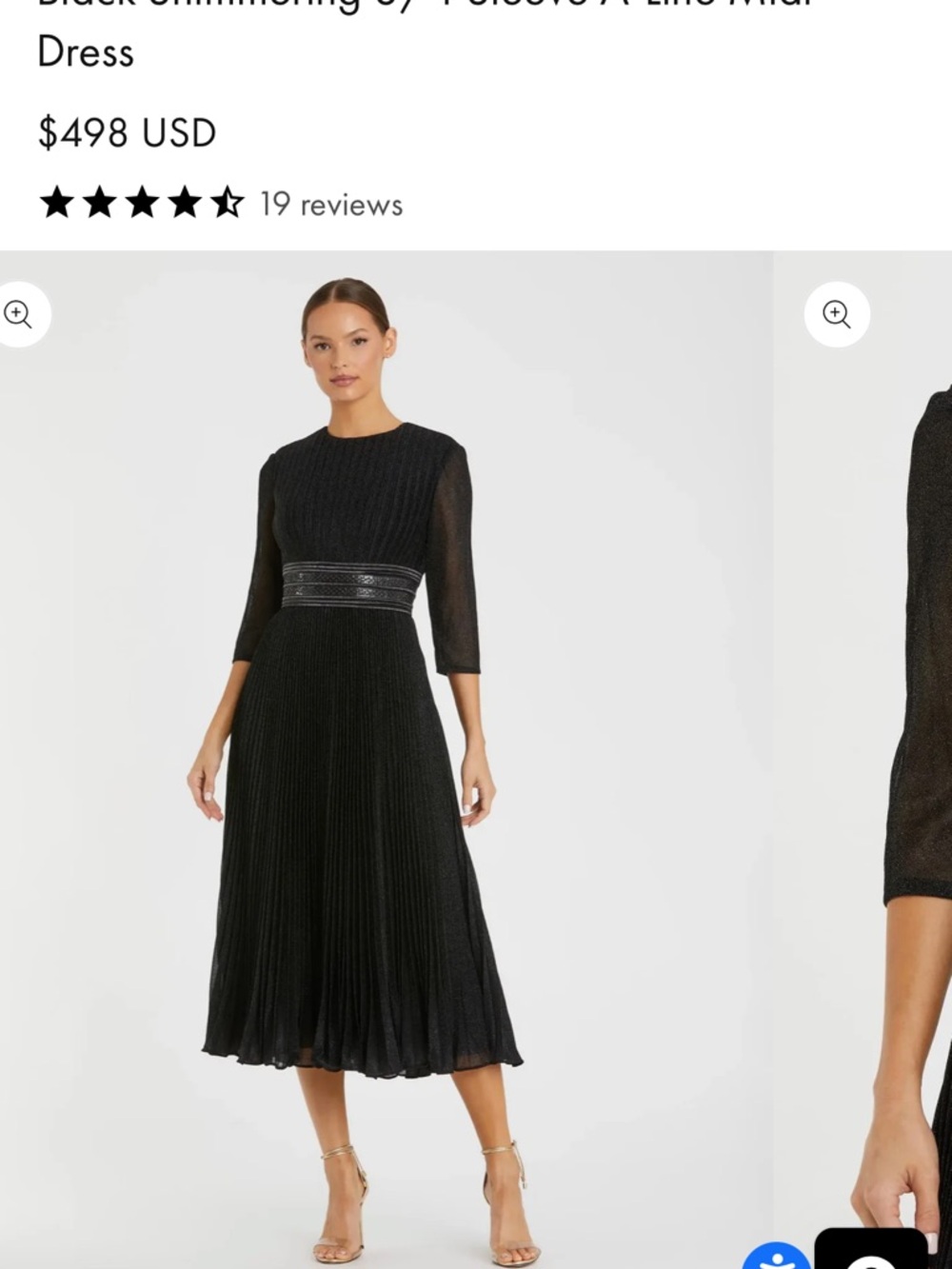
Task: Click the word "Dress" in the product title
Action: tap(86, 52)
